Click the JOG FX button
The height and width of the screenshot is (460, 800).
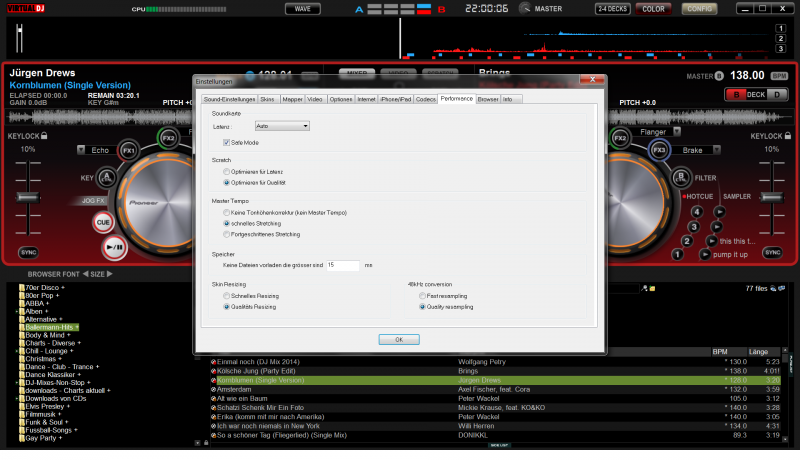point(92,200)
